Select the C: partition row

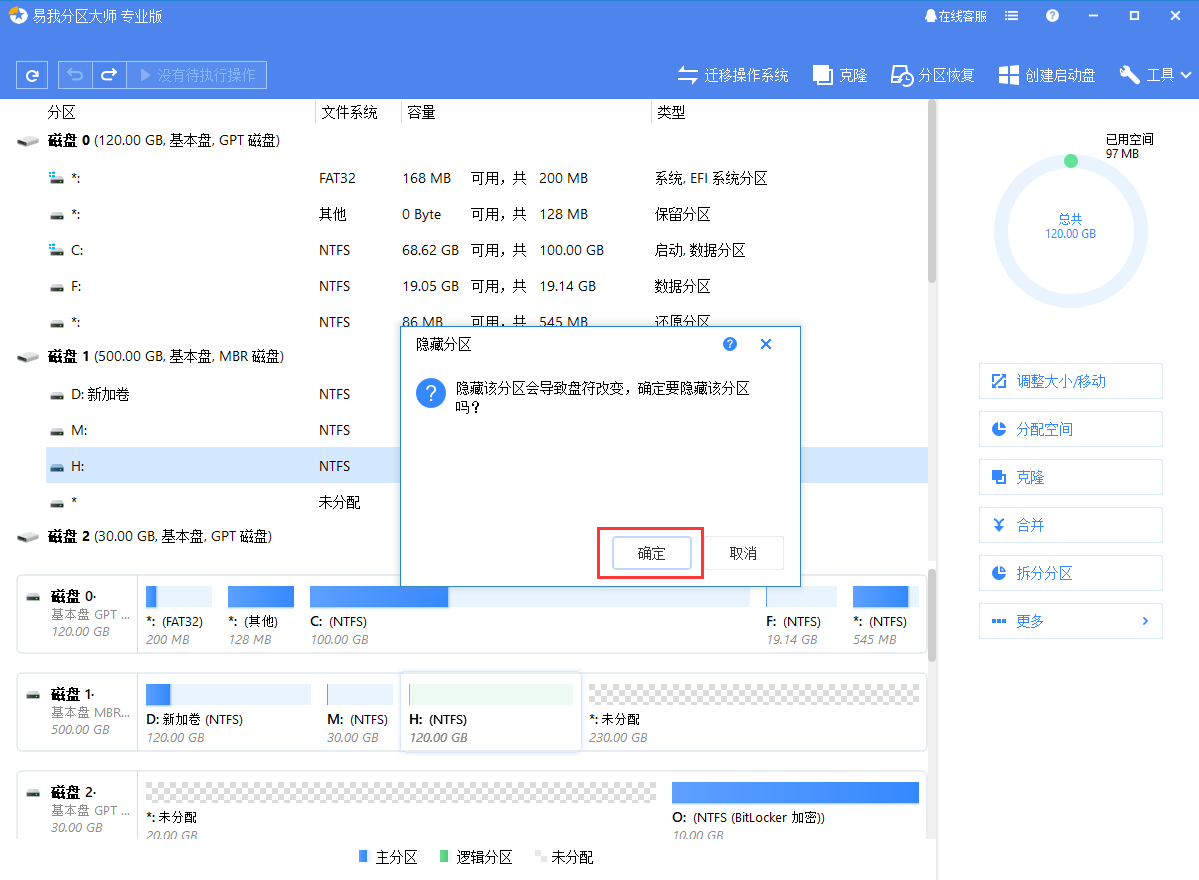click(400, 250)
